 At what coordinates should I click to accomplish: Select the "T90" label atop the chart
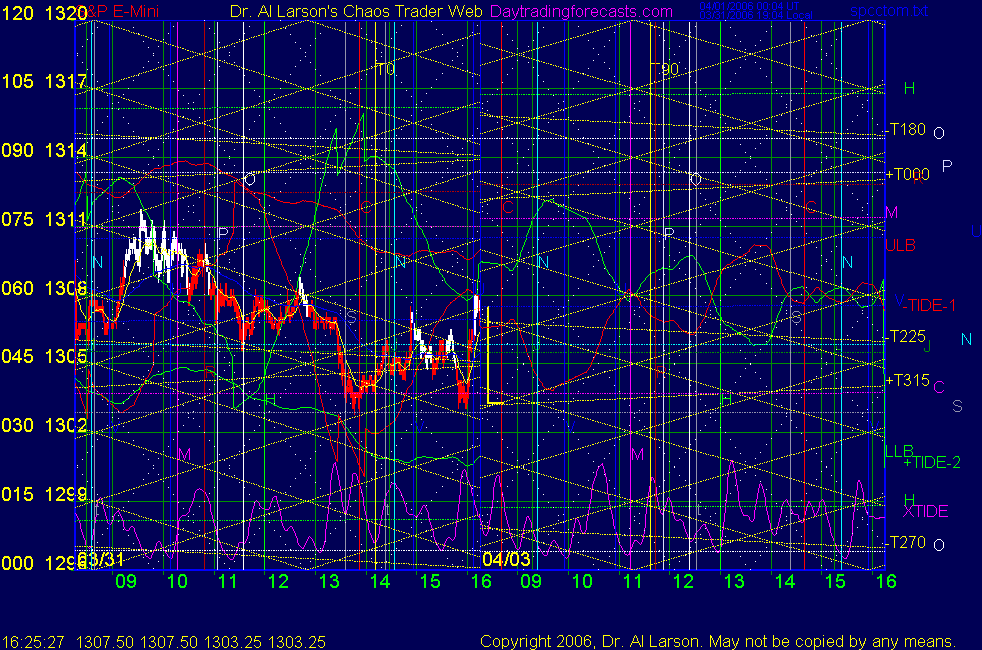pyautogui.click(x=666, y=69)
